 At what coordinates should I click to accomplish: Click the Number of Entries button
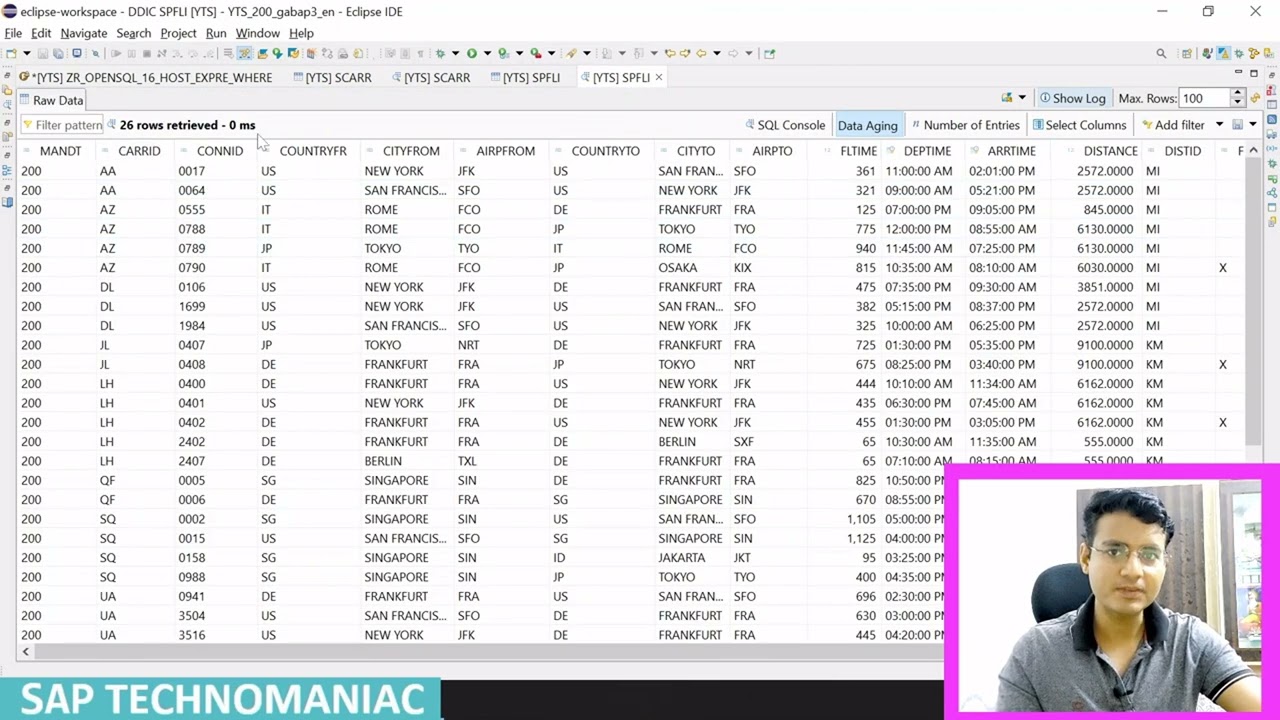965,125
